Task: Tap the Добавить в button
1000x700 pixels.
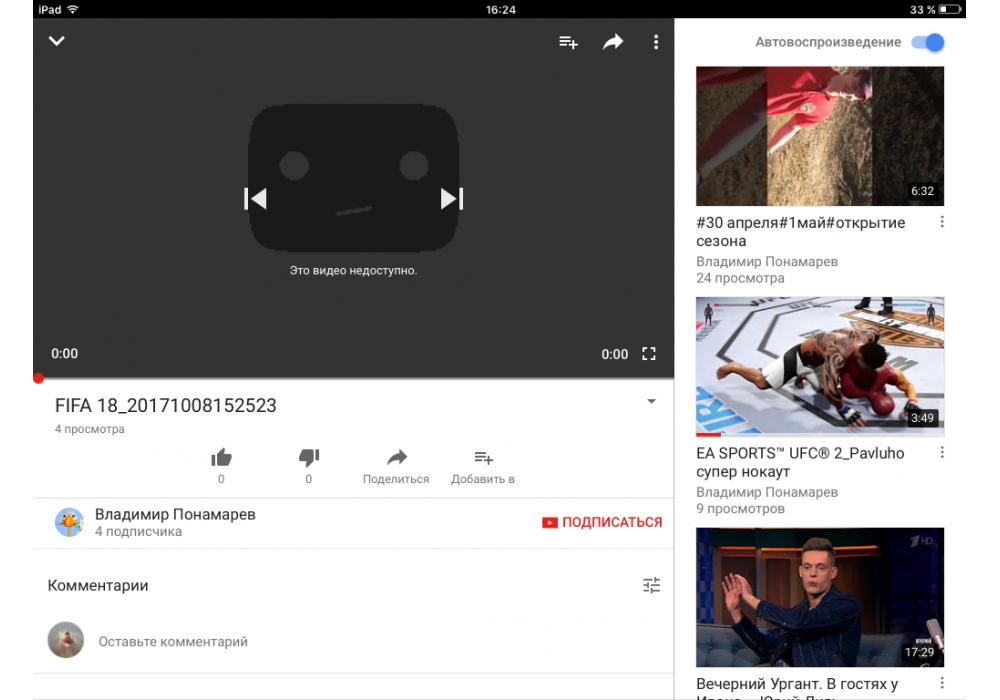Action: coord(483,466)
